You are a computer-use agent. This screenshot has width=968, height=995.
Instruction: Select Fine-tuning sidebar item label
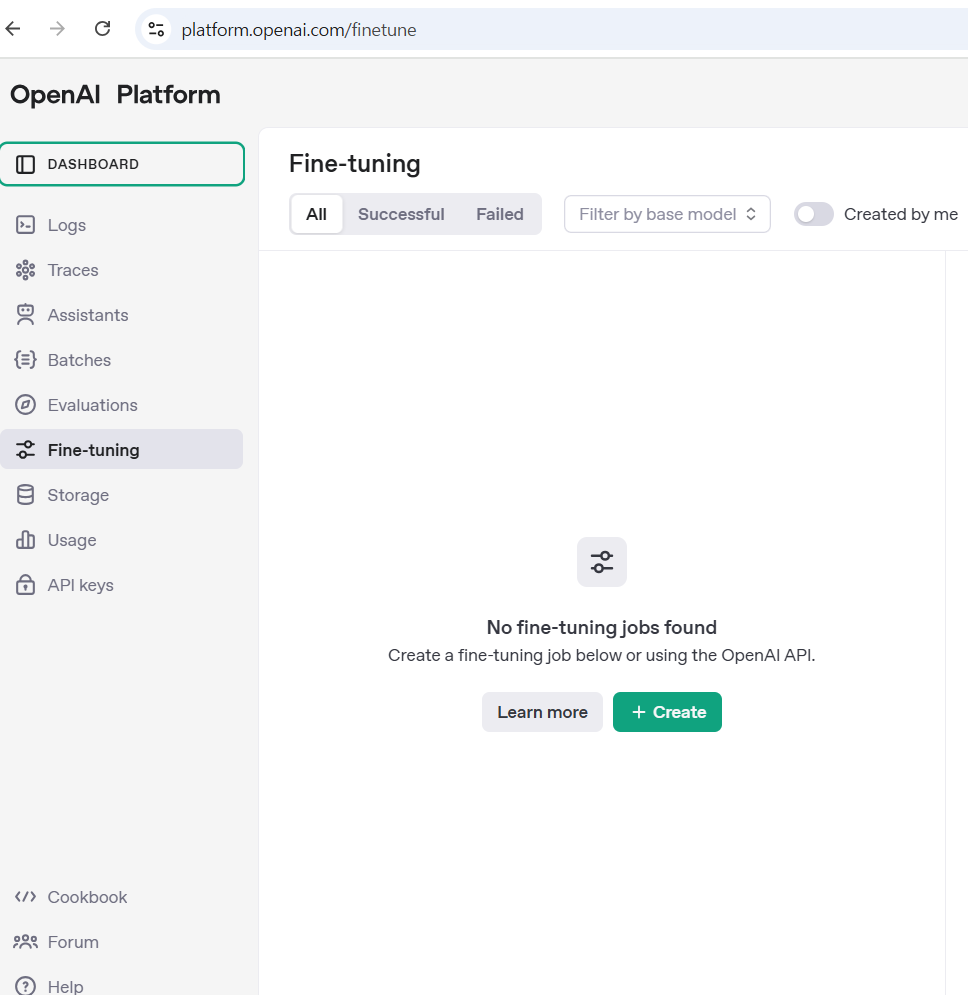pos(93,450)
